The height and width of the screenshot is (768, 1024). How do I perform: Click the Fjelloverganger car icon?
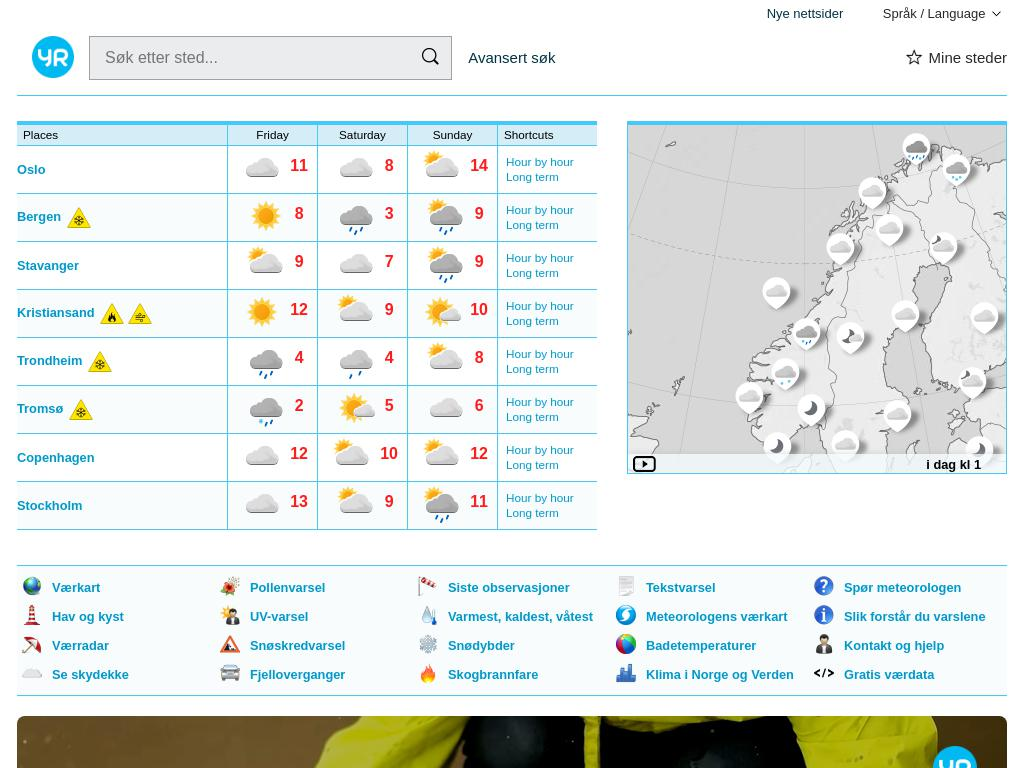point(230,674)
